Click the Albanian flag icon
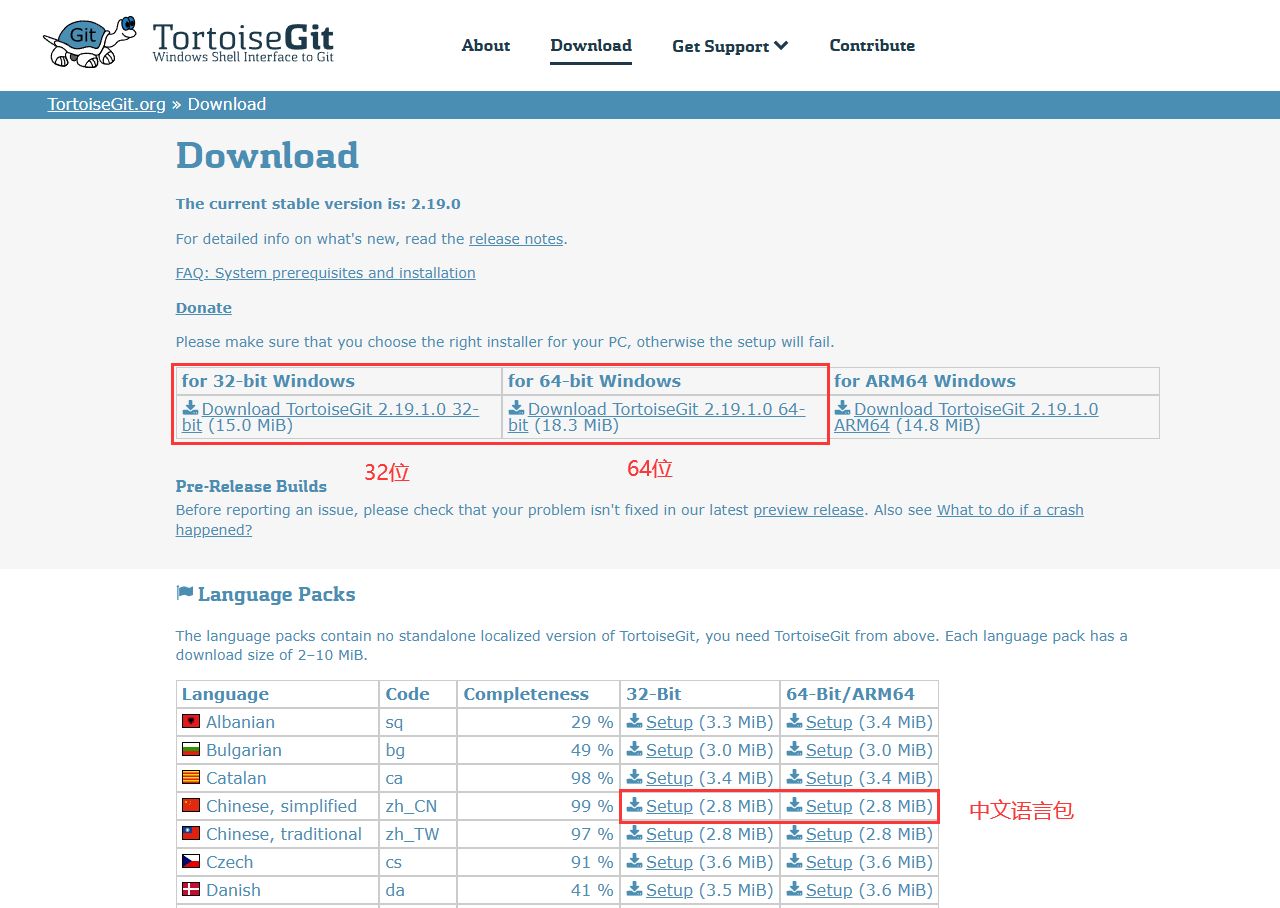Viewport: 1280px width, 908px height. 191,722
